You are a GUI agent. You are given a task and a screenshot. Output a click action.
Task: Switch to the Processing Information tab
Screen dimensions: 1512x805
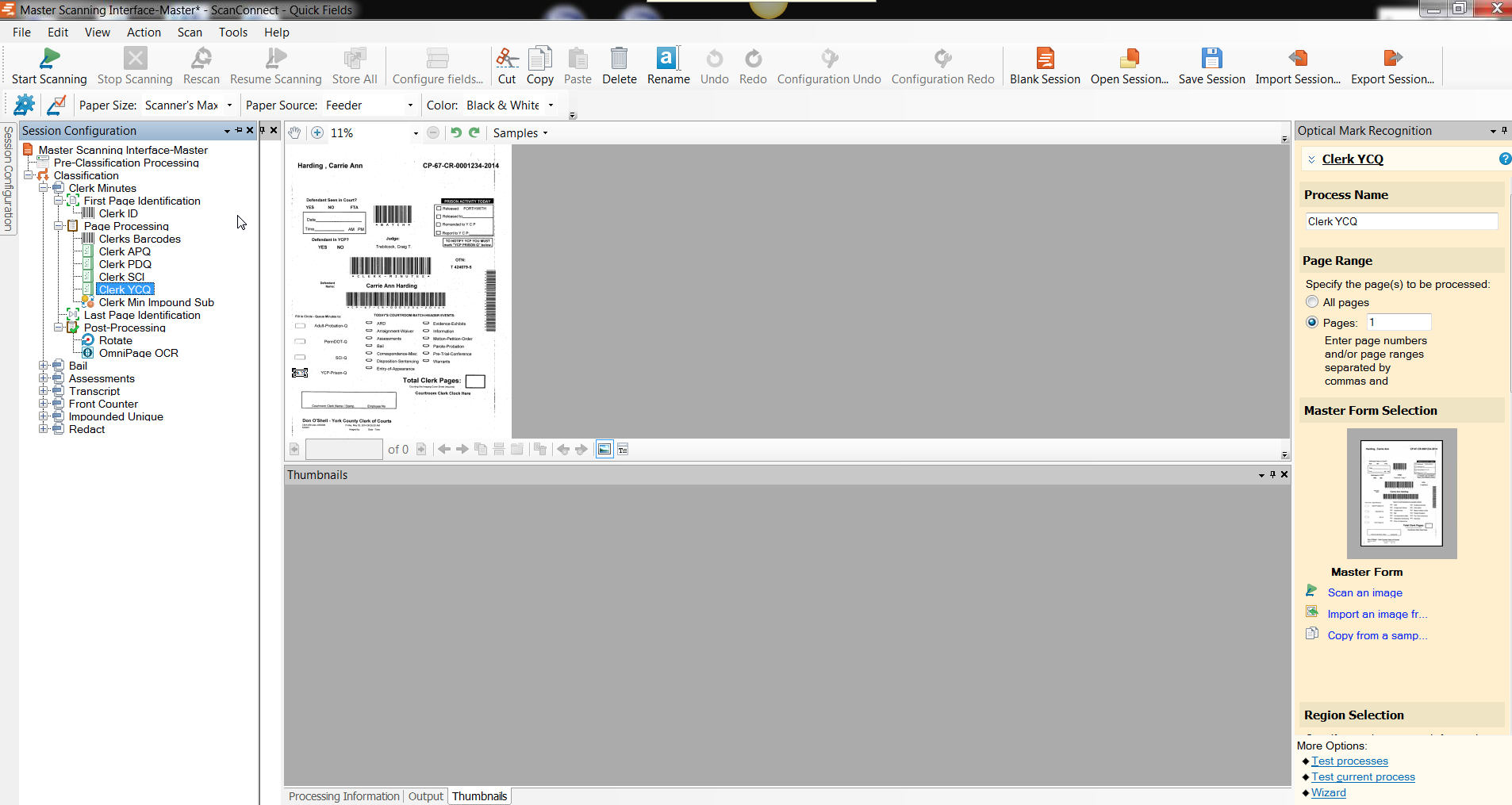coord(343,796)
